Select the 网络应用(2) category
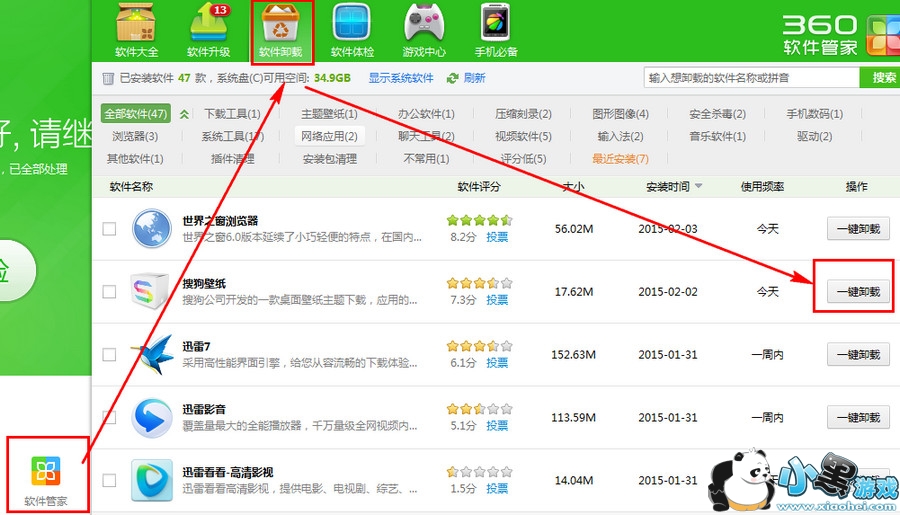This screenshot has height=515, width=900. click(x=329, y=136)
